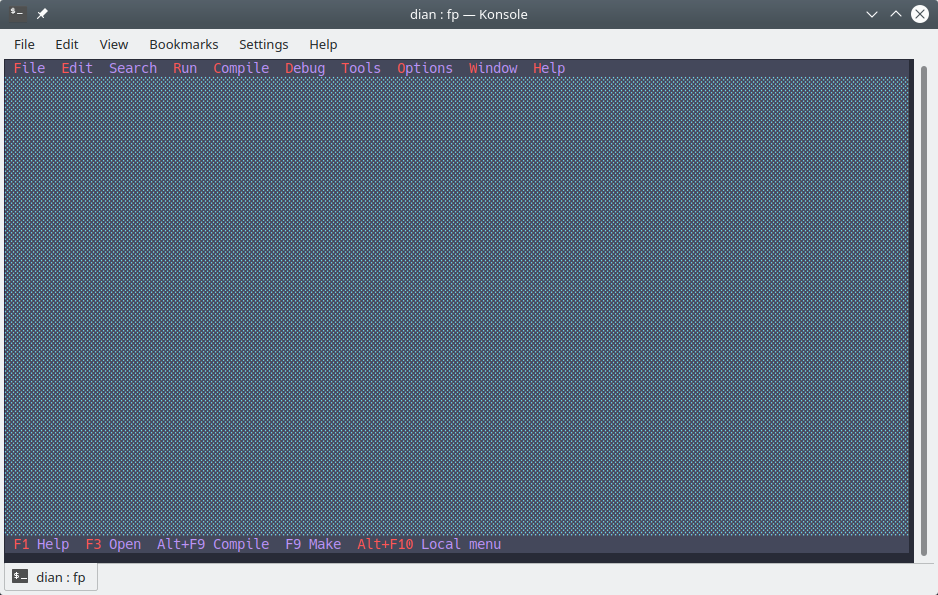Screen dimensions: 938x595
Task: Click the terminal icon on the dian:fp tab
Action: 18,576
